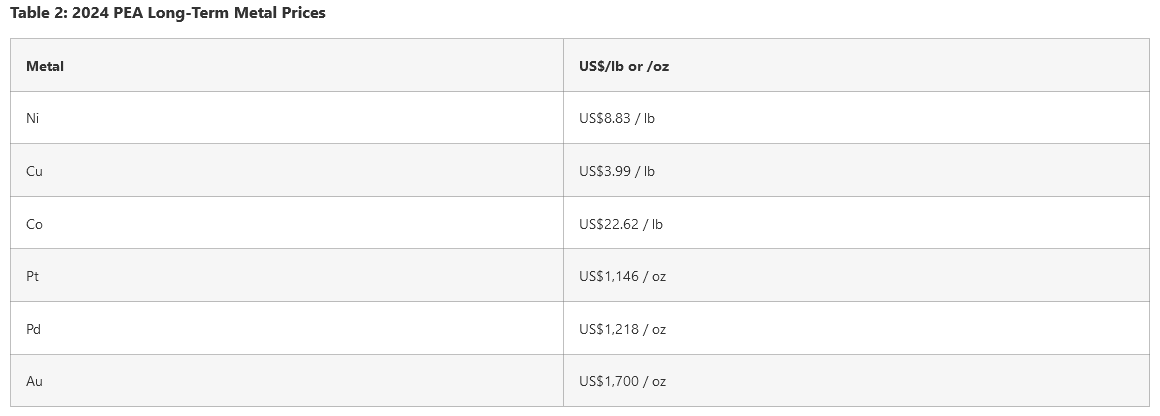Select the Ni metal cell

tap(33, 118)
